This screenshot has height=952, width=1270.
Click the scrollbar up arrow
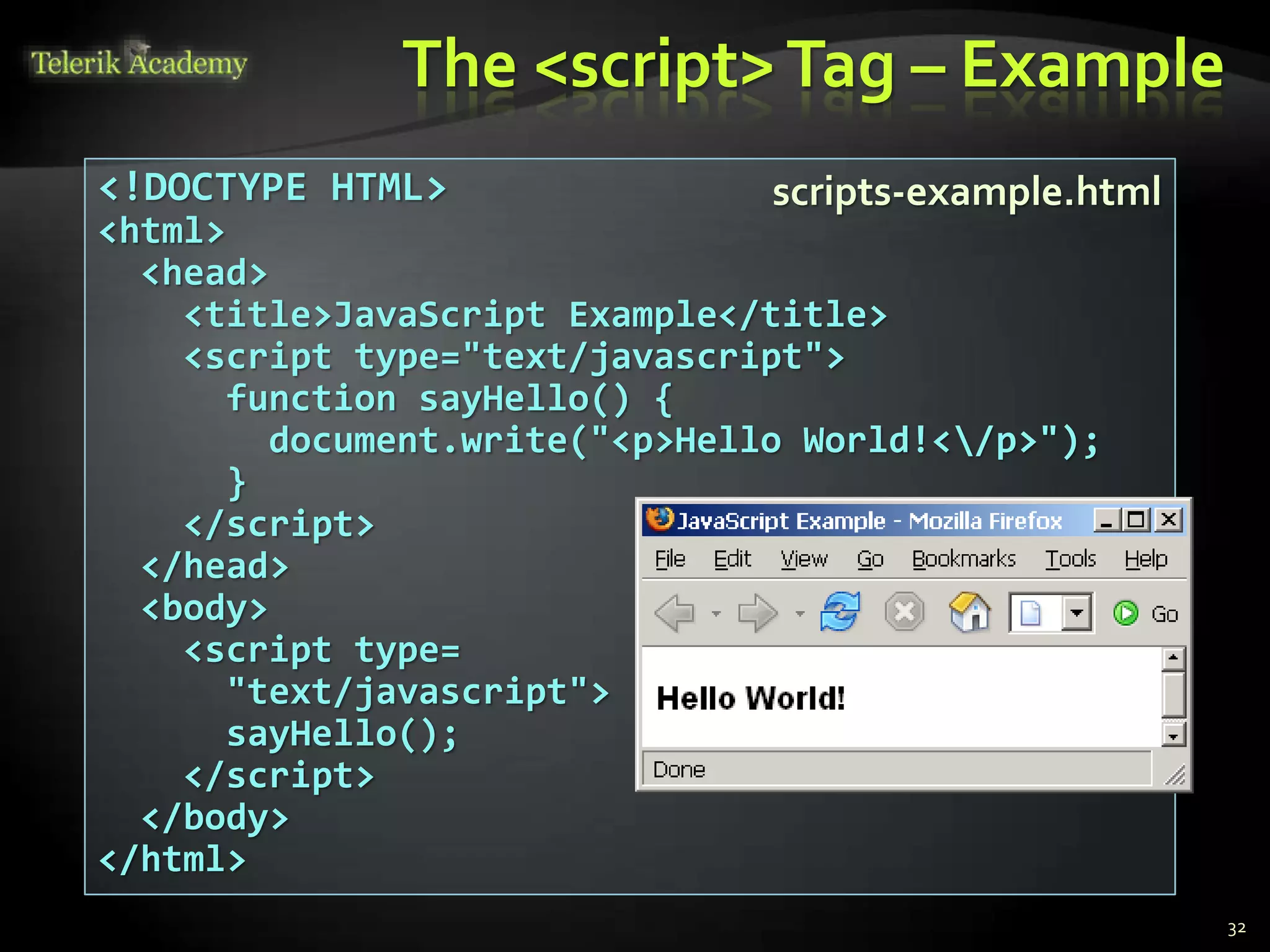point(1173,658)
